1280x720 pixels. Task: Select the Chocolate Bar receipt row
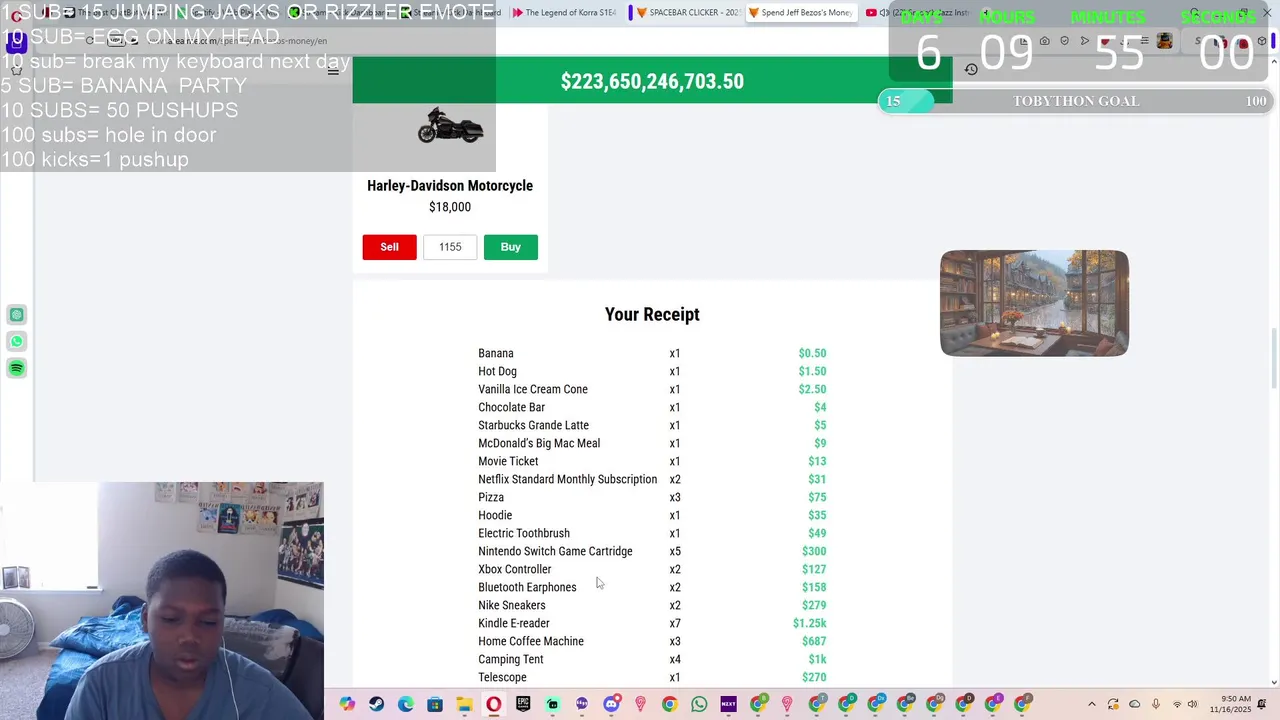652,407
